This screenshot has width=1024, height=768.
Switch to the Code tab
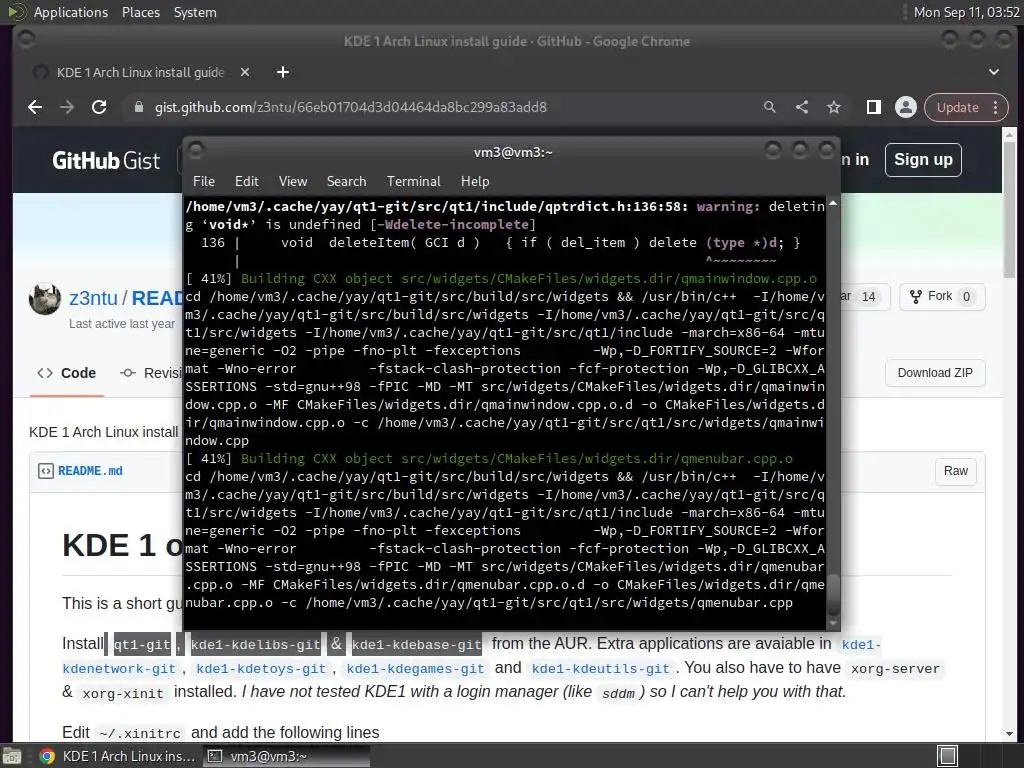coord(67,374)
